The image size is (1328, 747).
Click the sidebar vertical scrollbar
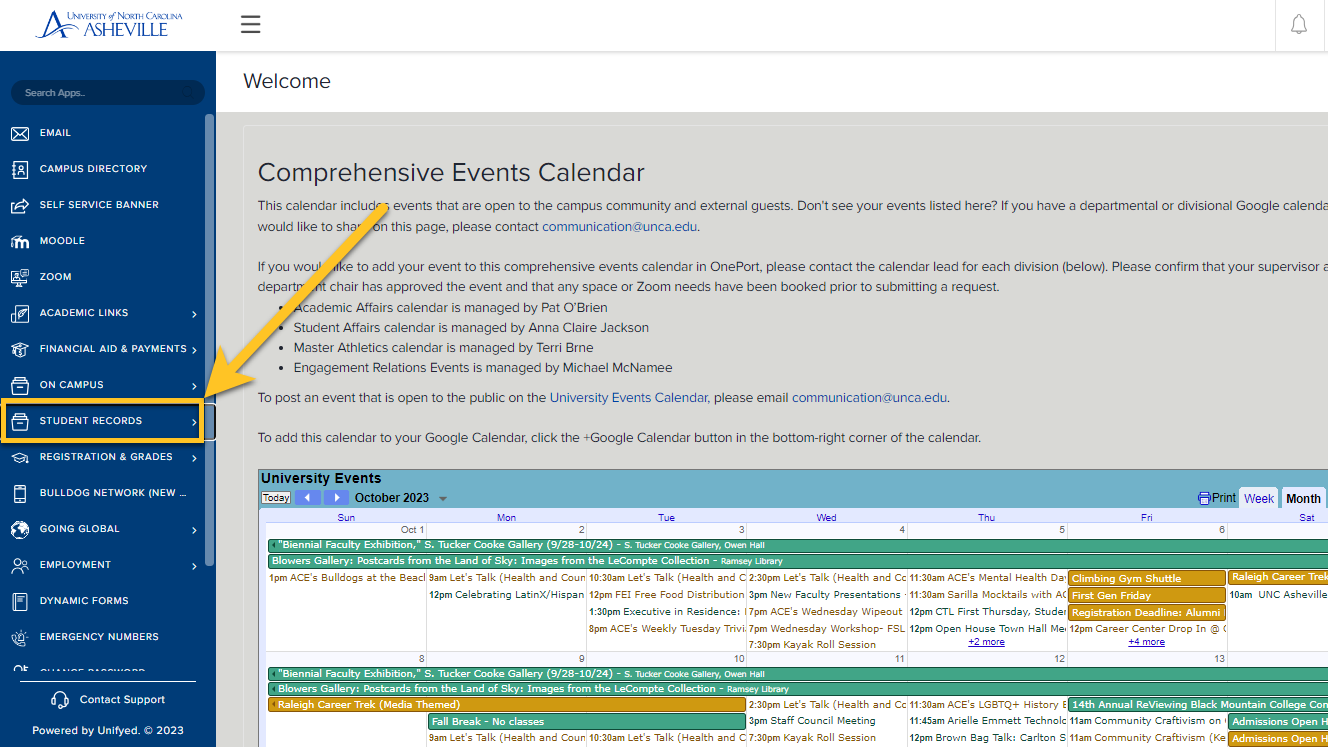(x=209, y=340)
